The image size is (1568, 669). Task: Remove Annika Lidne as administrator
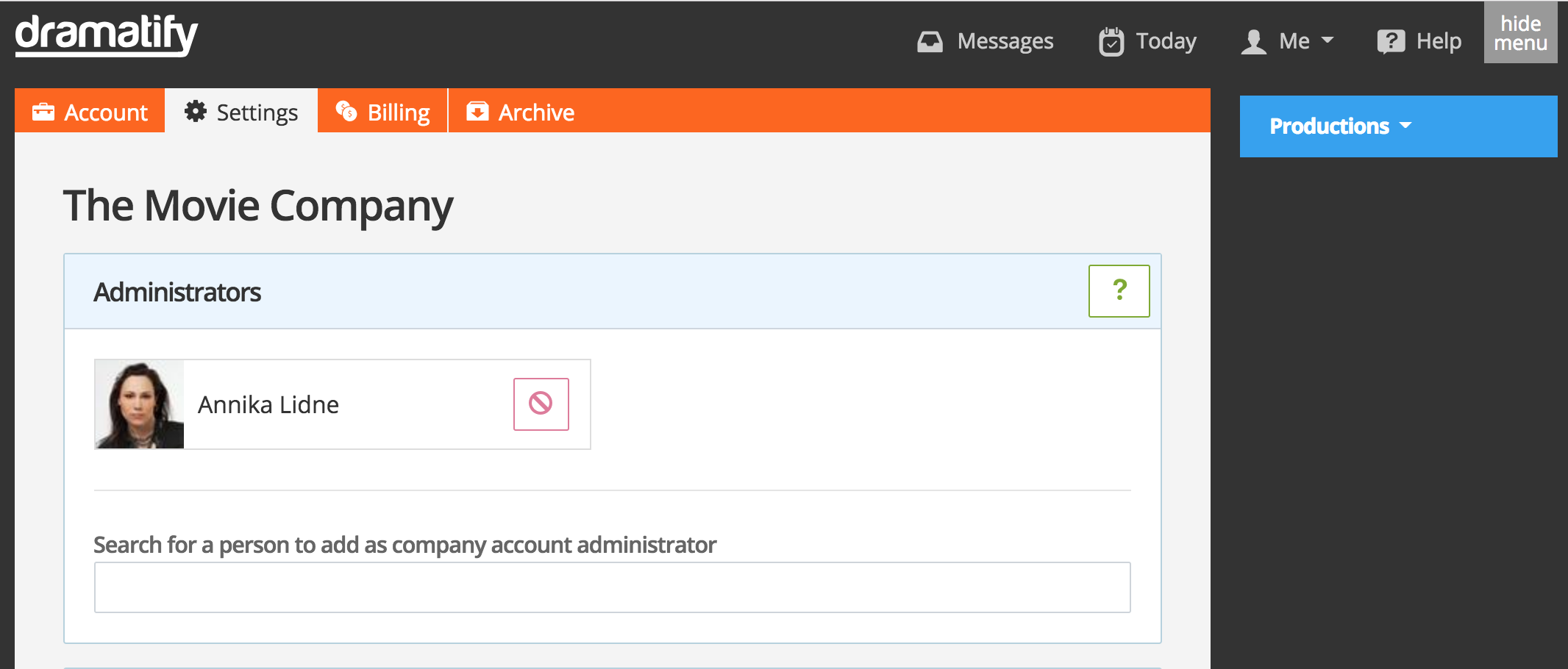pyautogui.click(x=541, y=404)
